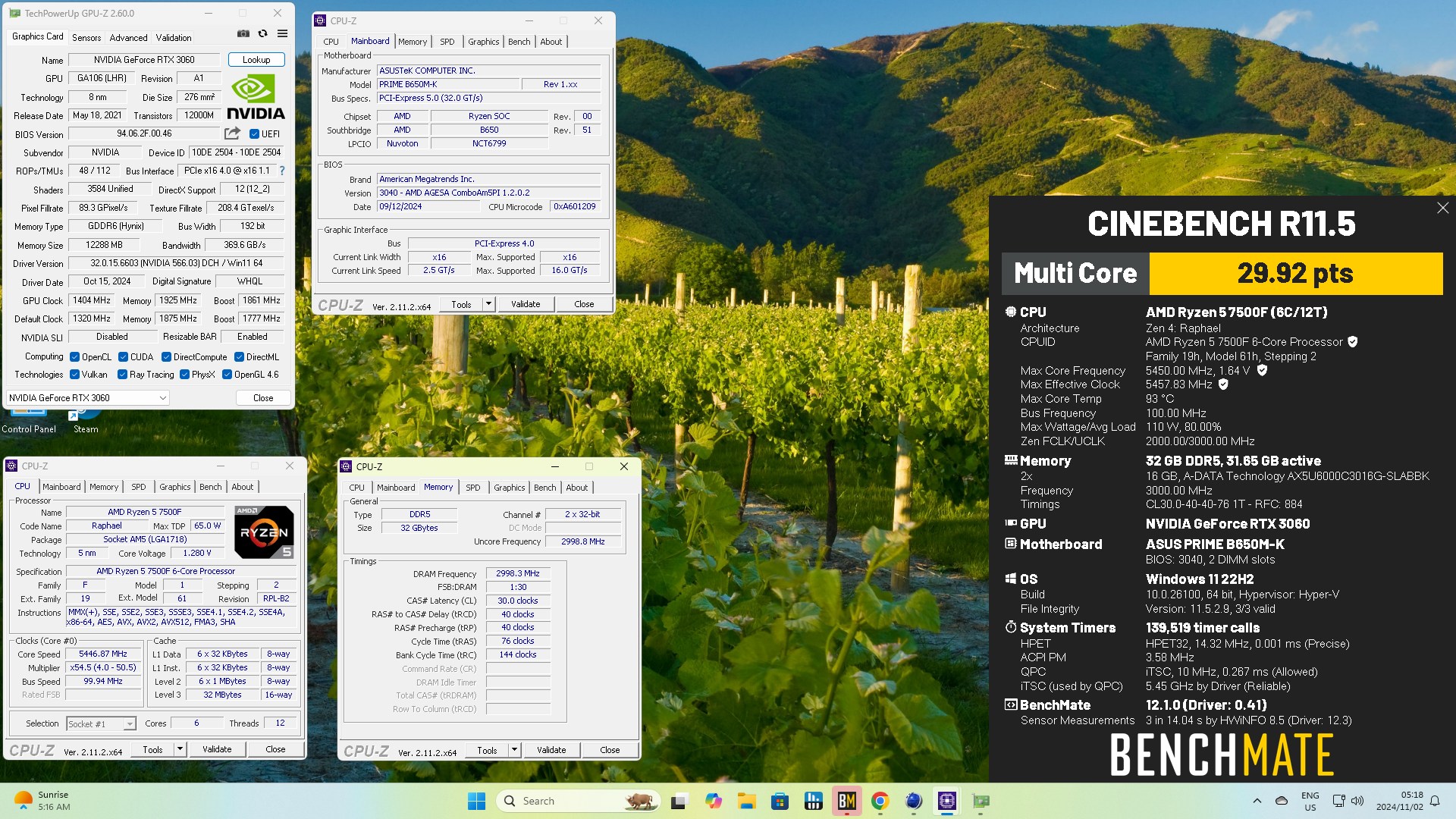1456x819 pixels.
Task: Click the Ryzen 5 logo in CPU-Z
Action: coord(264,532)
